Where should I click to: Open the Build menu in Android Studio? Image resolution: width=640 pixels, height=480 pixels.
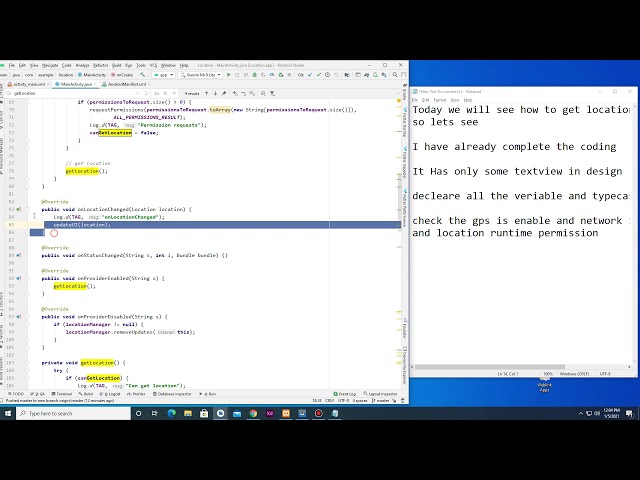(117, 65)
